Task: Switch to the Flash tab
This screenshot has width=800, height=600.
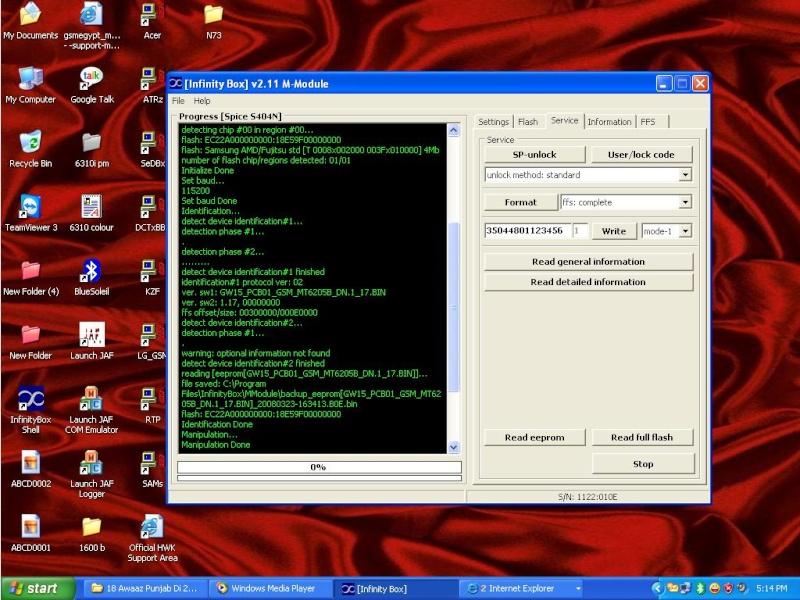Action: (528, 122)
